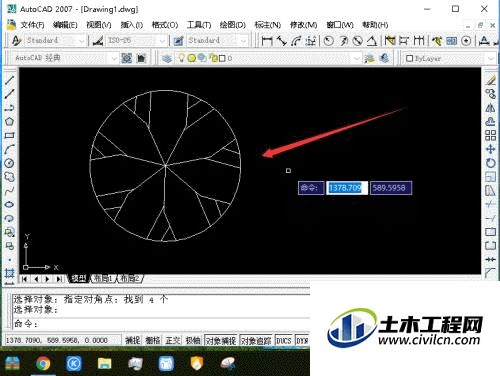Click the first-tab navigation arrow button
The height and width of the screenshot is (376, 500).
24,279
